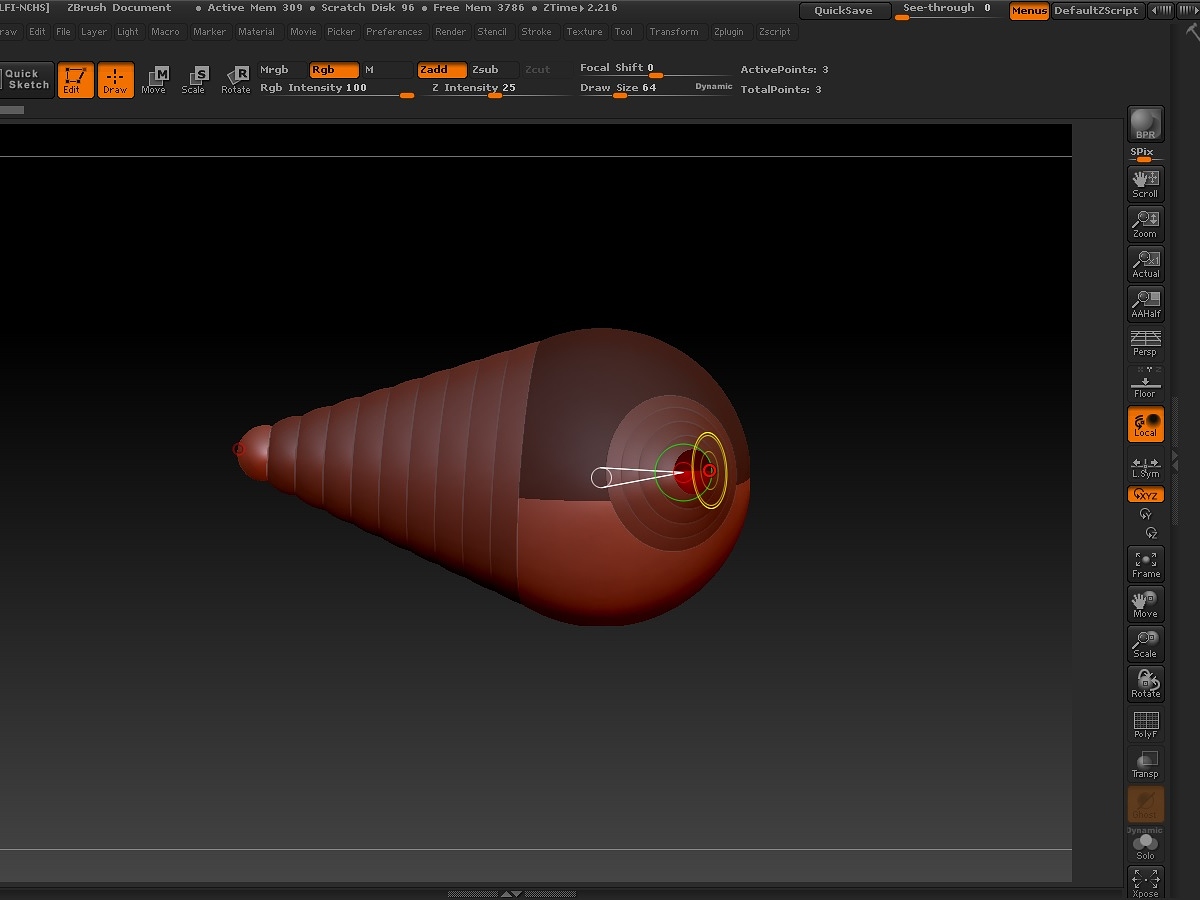The width and height of the screenshot is (1200, 900).
Task: Enable Zsub sculpting mode
Action: [x=485, y=70]
